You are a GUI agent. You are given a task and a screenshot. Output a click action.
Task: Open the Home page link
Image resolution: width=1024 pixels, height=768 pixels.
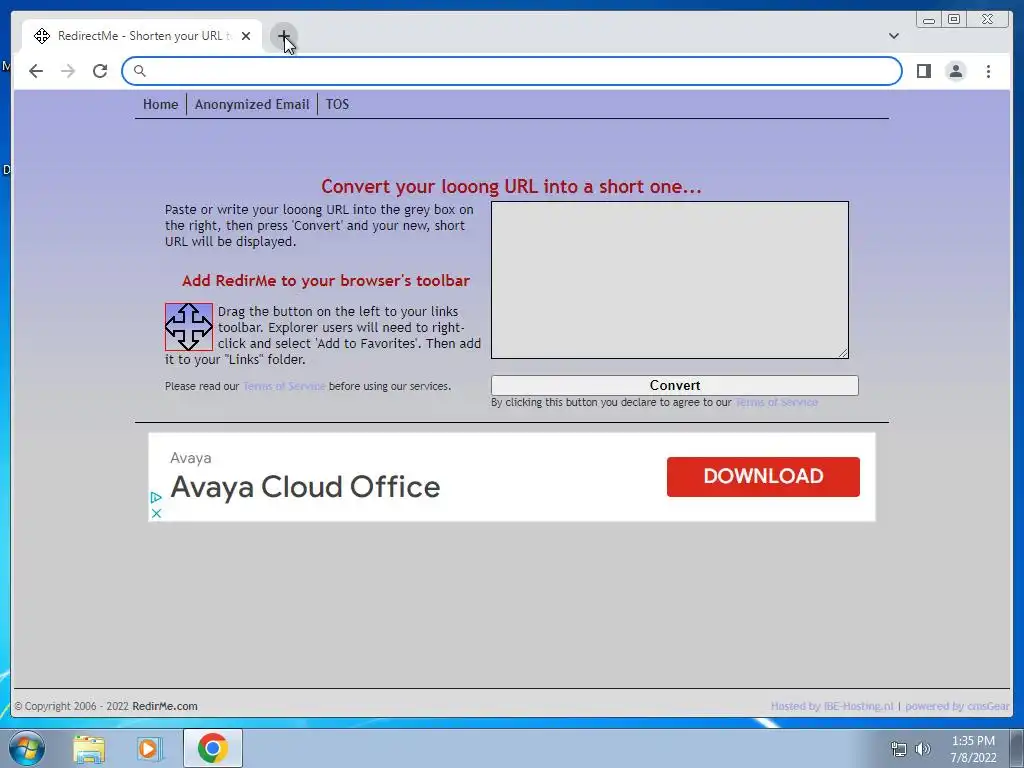[x=161, y=104]
